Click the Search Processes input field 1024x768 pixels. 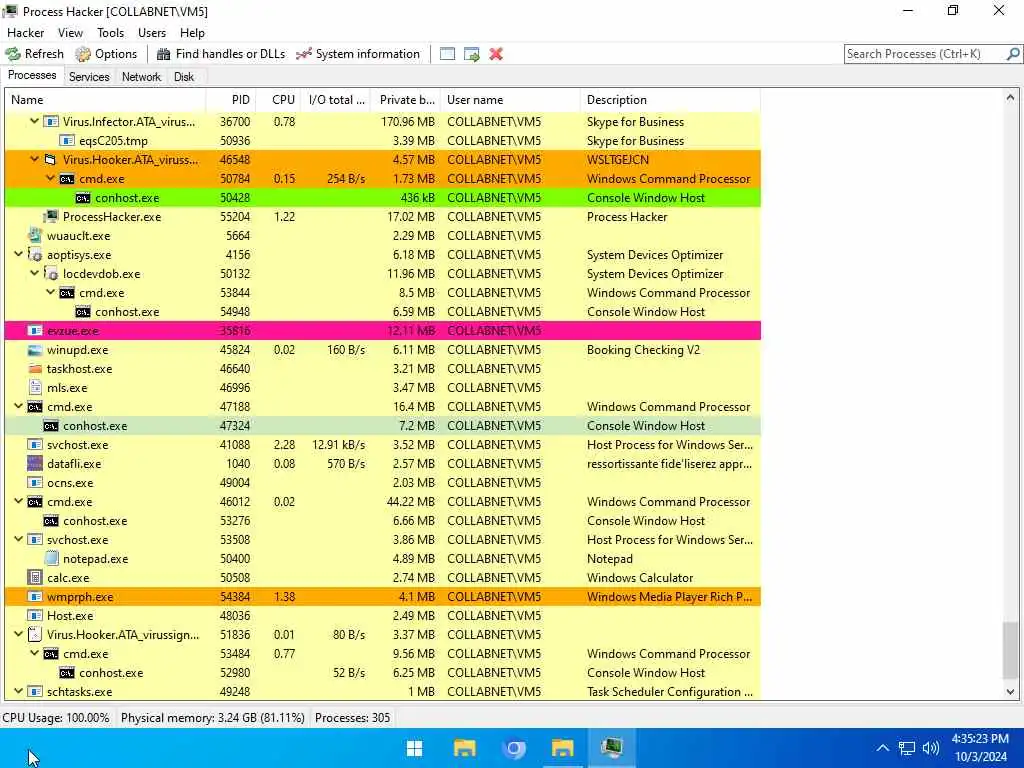coord(925,54)
